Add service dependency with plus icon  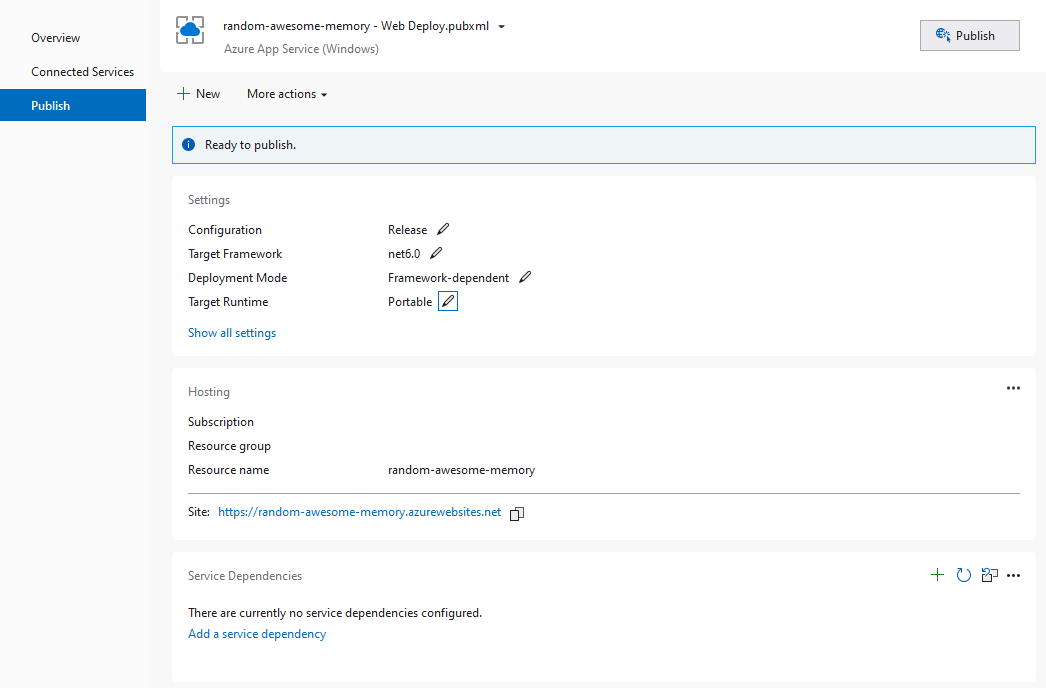[x=937, y=575]
